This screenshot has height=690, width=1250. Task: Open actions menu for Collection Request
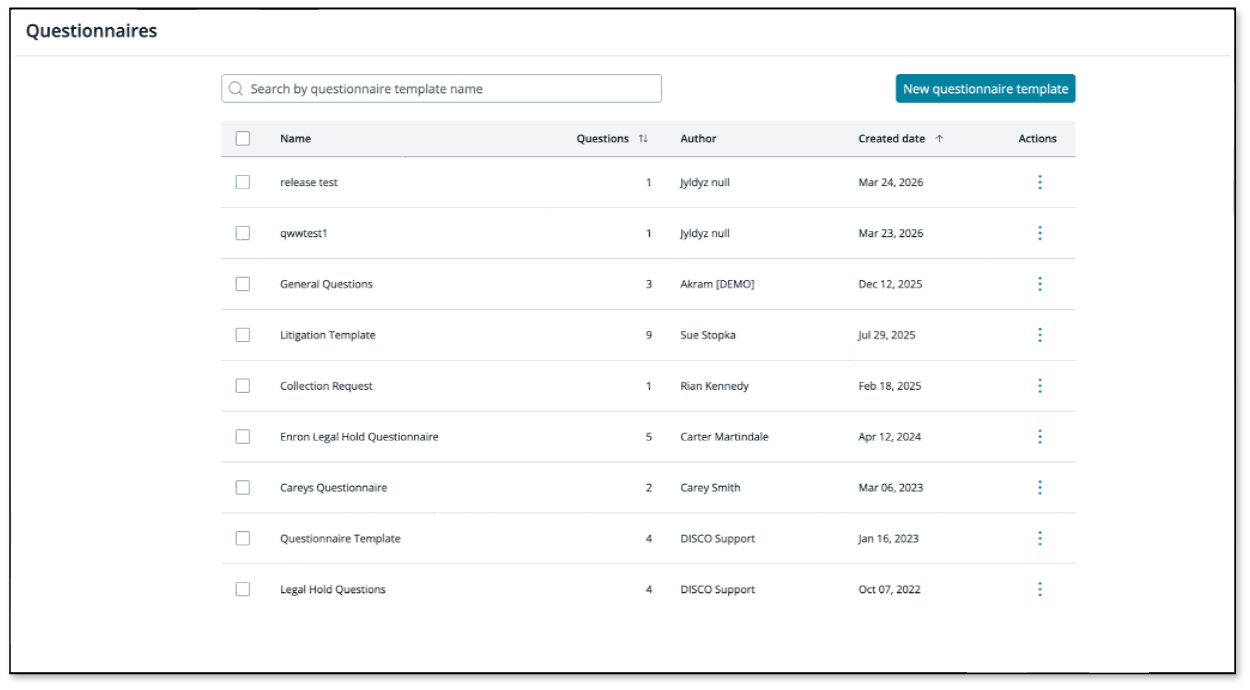click(x=1040, y=386)
